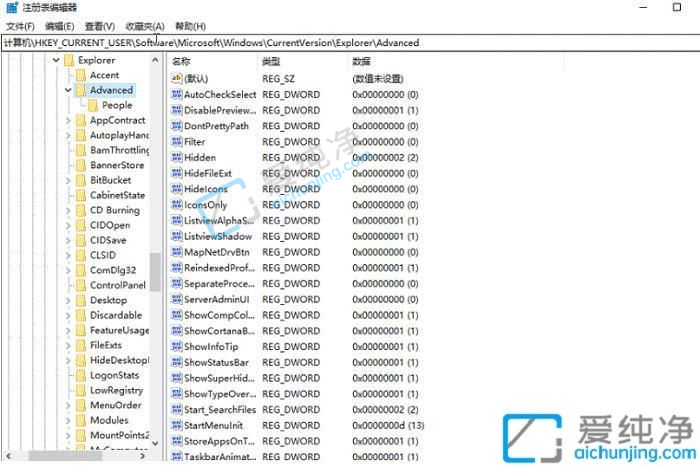
Task: Click the HideIcons value icon
Action: tap(177, 189)
